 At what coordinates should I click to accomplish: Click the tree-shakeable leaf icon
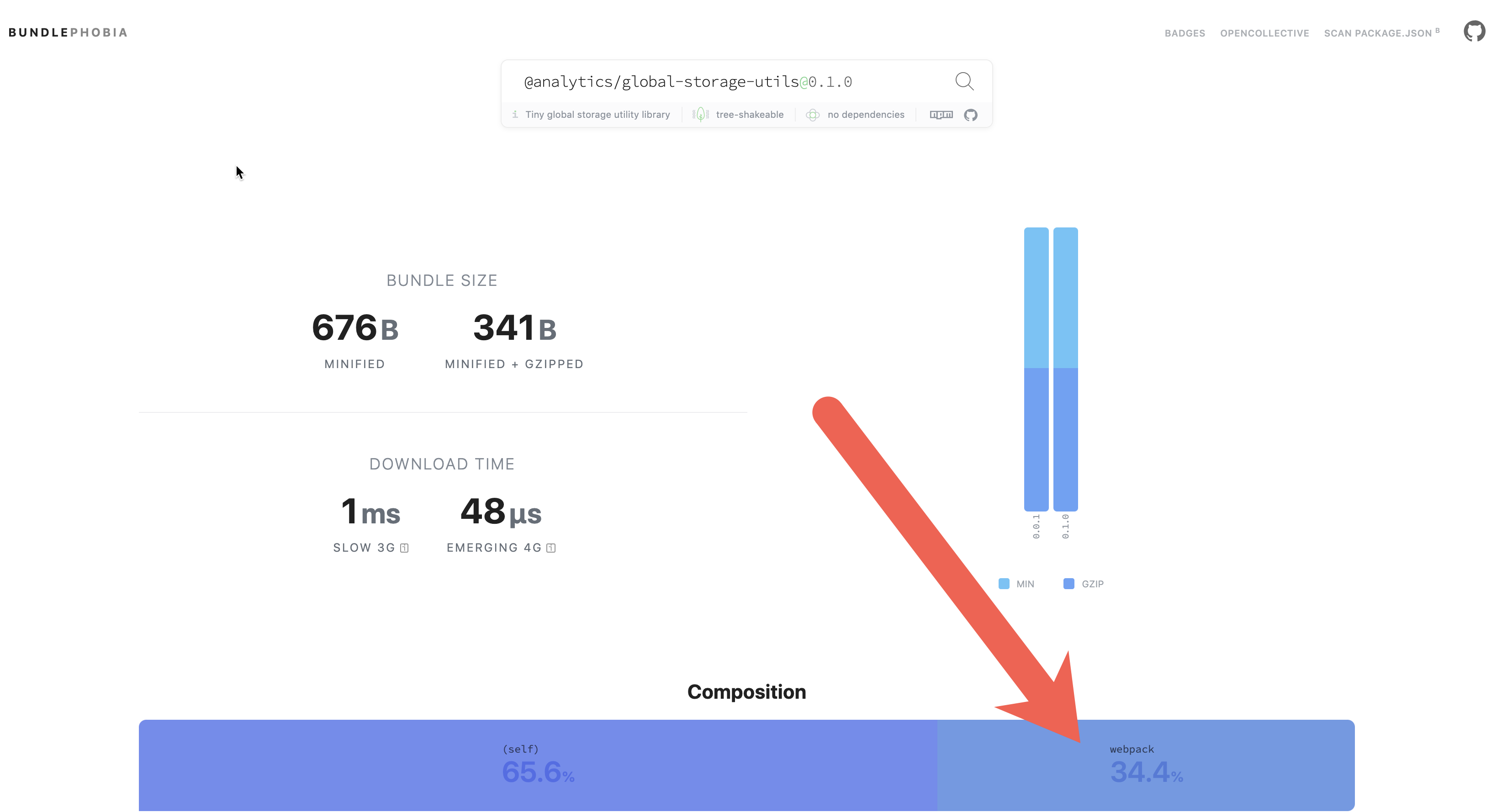click(700, 115)
